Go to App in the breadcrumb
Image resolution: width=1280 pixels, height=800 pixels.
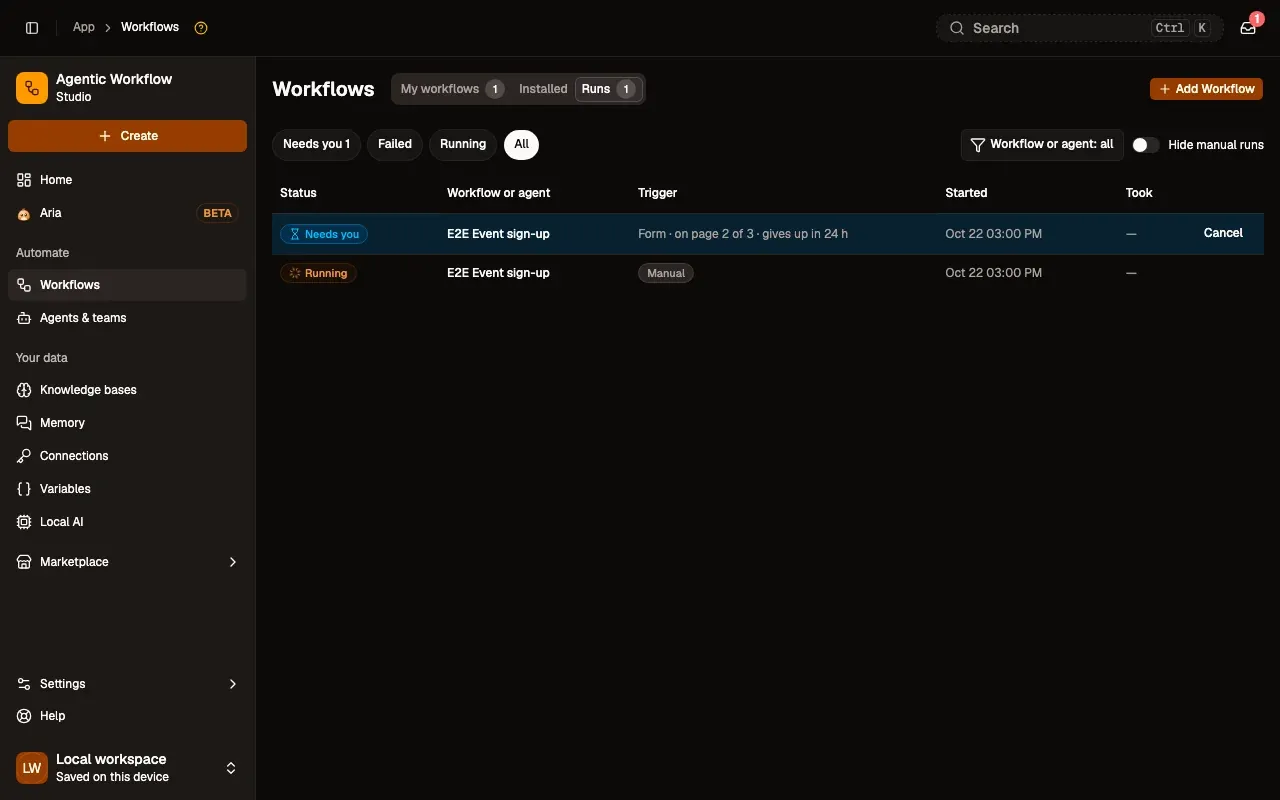[84, 27]
